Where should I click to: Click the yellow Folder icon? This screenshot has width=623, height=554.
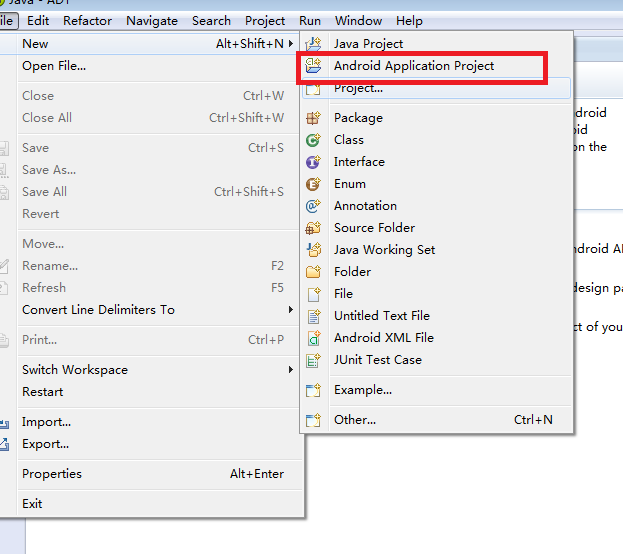(313, 272)
